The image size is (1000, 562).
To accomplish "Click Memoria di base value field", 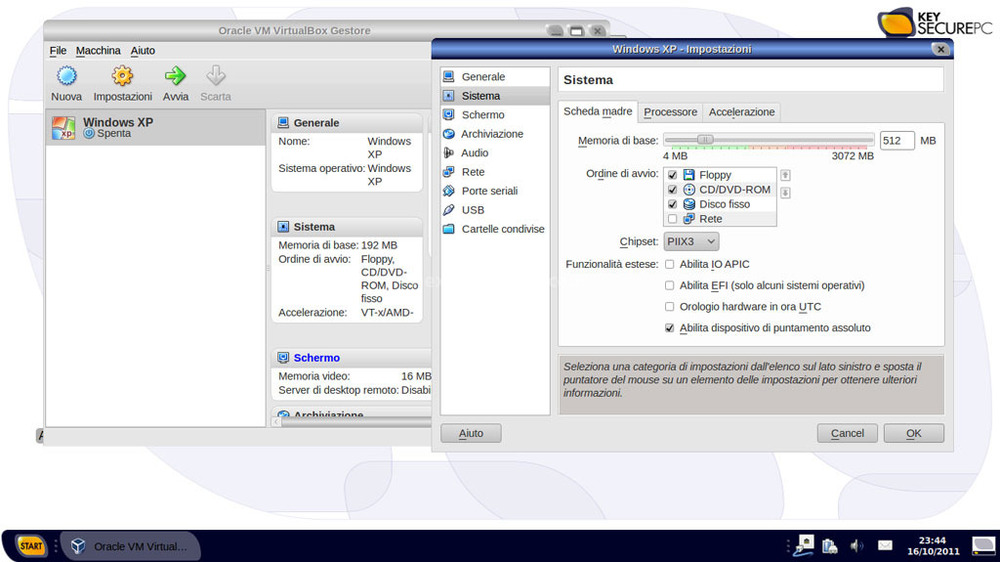I will pyautogui.click(x=897, y=140).
